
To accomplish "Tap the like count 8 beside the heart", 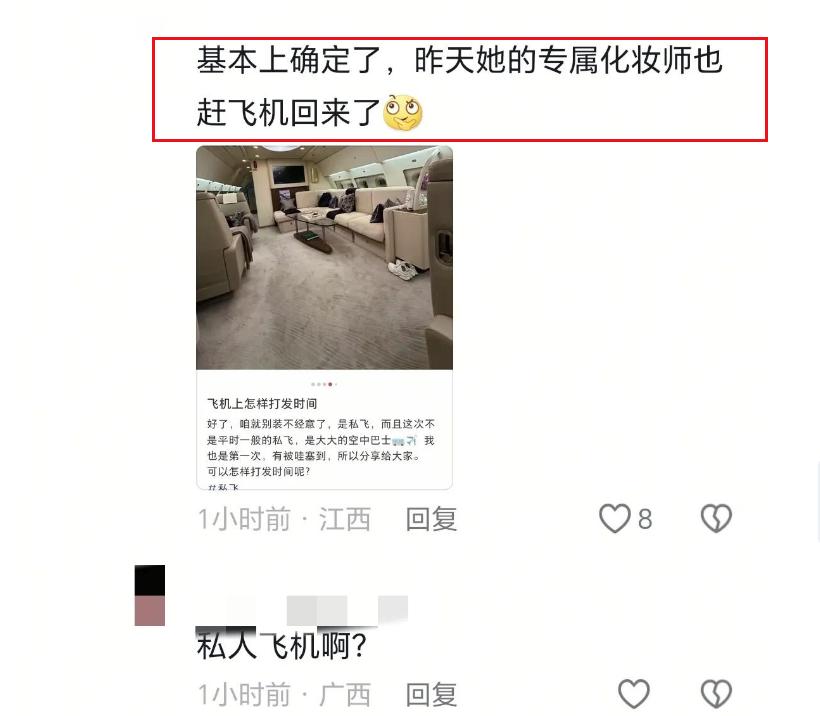I will (x=645, y=519).
